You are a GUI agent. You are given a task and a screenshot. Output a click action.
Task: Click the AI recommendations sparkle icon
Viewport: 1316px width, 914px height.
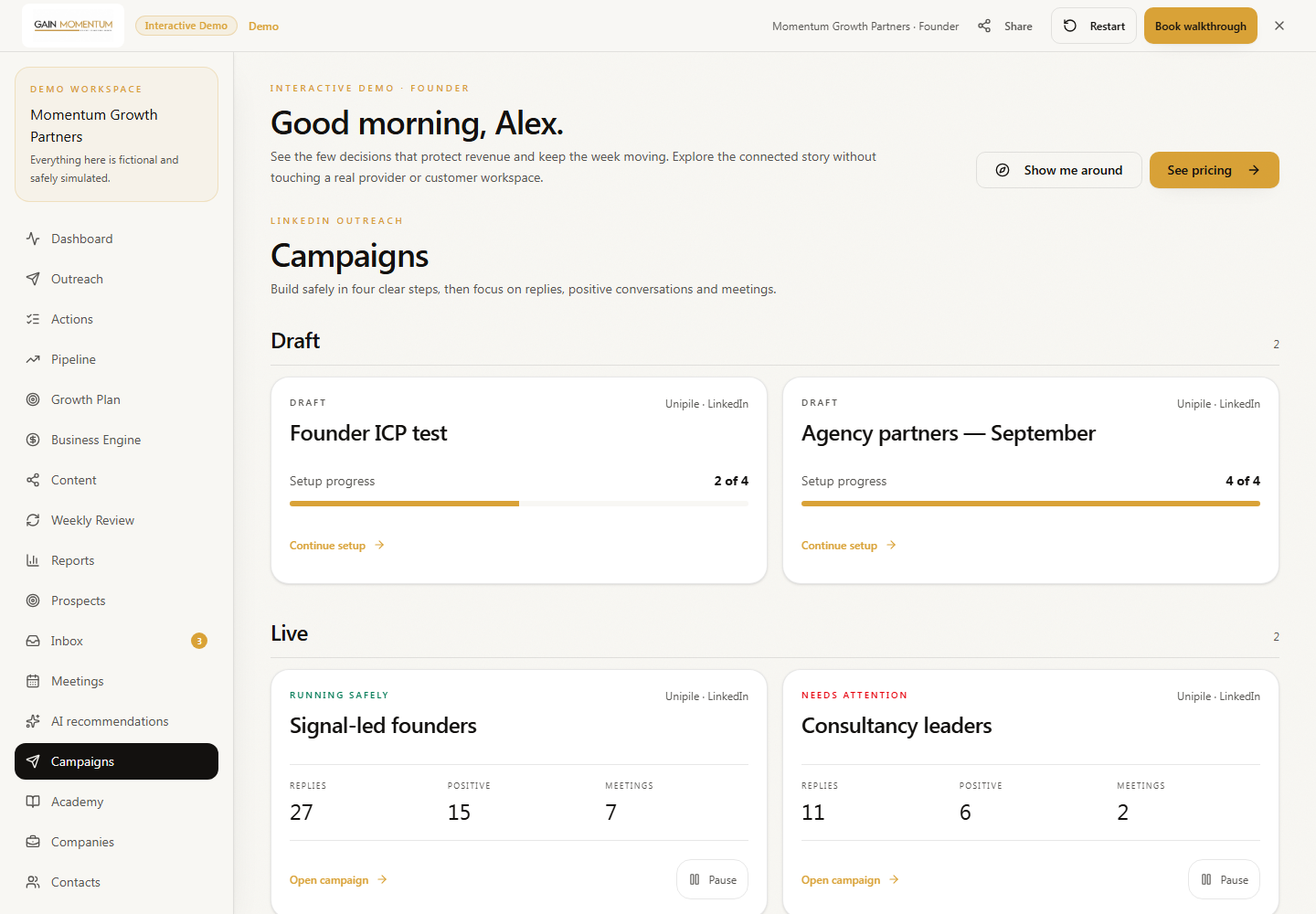point(33,721)
